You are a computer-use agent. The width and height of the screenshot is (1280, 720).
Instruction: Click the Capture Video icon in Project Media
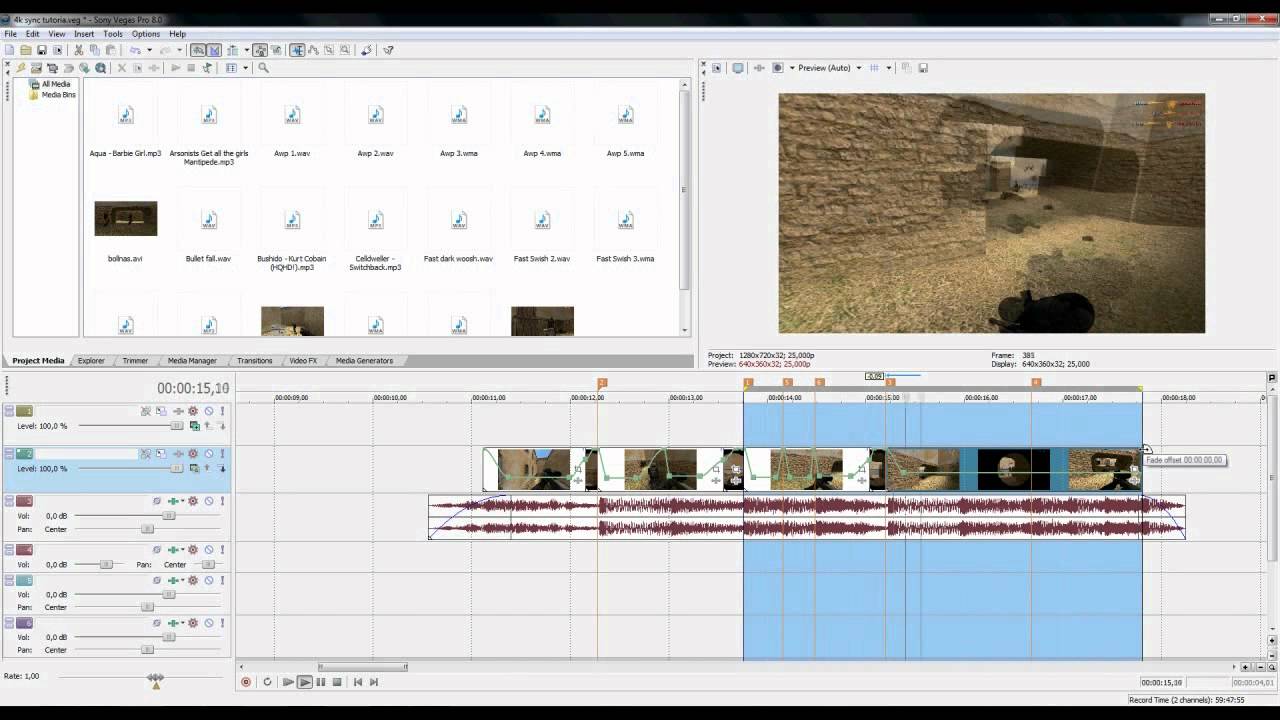click(x=52, y=68)
